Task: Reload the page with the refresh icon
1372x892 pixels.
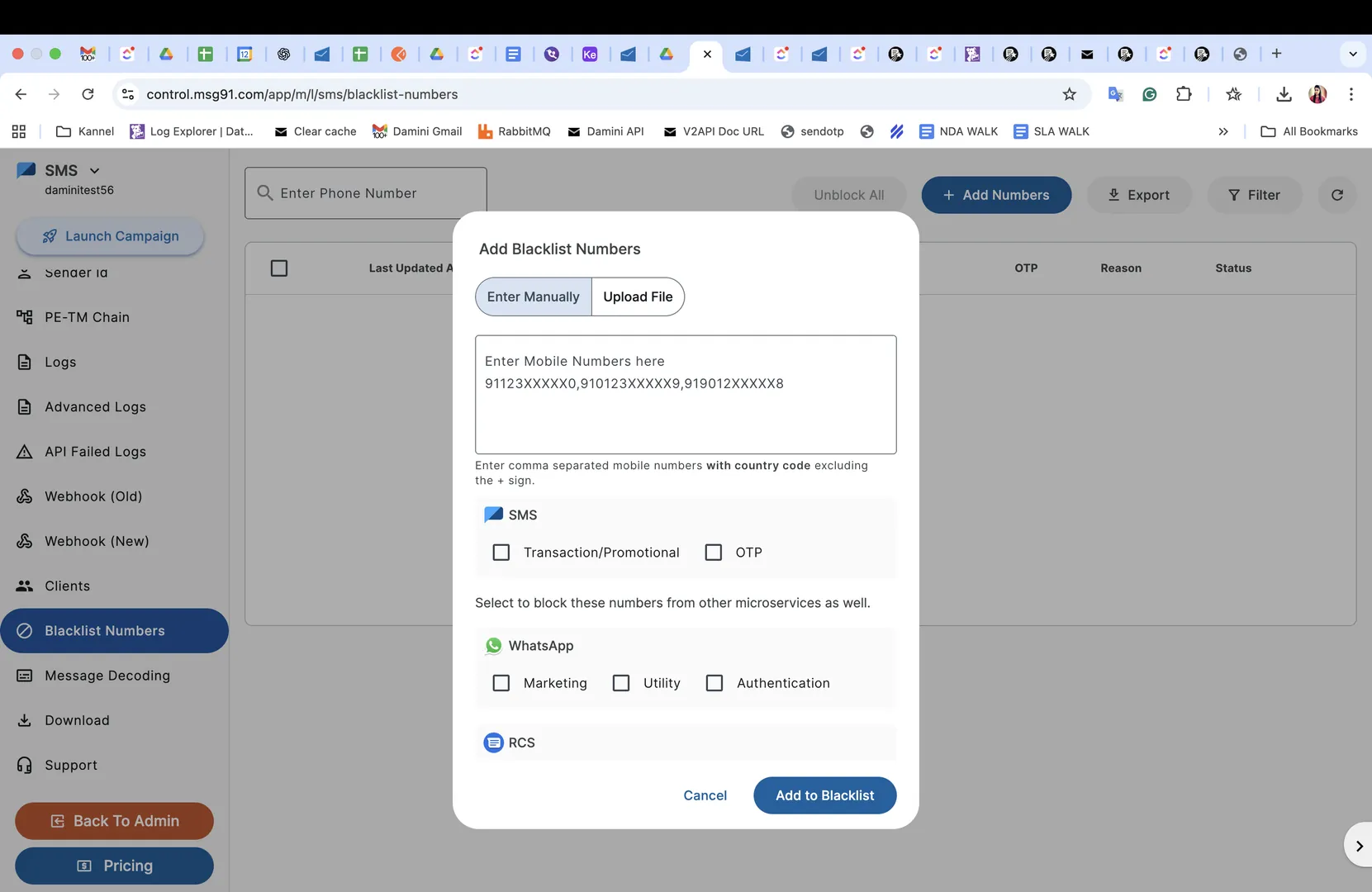Action: (88, 94)
